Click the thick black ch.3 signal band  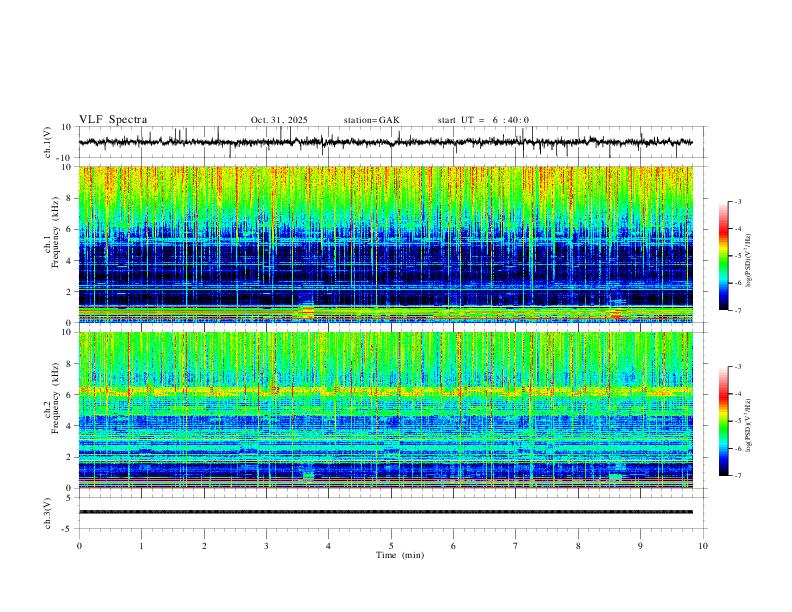point(385,512)
